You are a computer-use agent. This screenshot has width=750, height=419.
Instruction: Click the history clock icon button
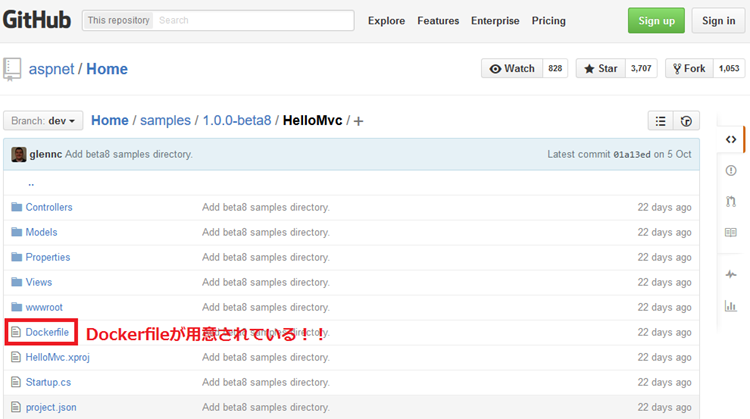pos(686,121)
